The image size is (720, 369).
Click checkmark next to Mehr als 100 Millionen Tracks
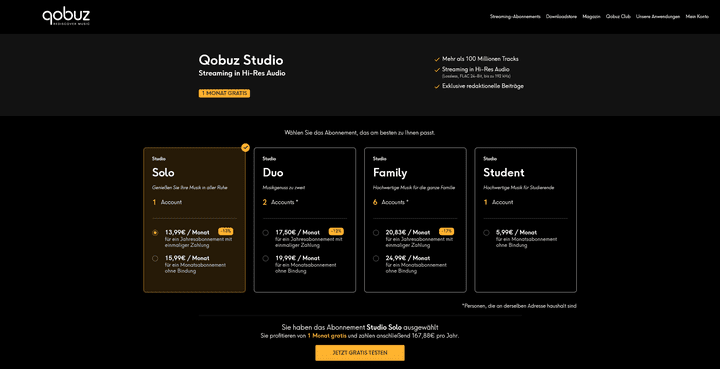437,59
